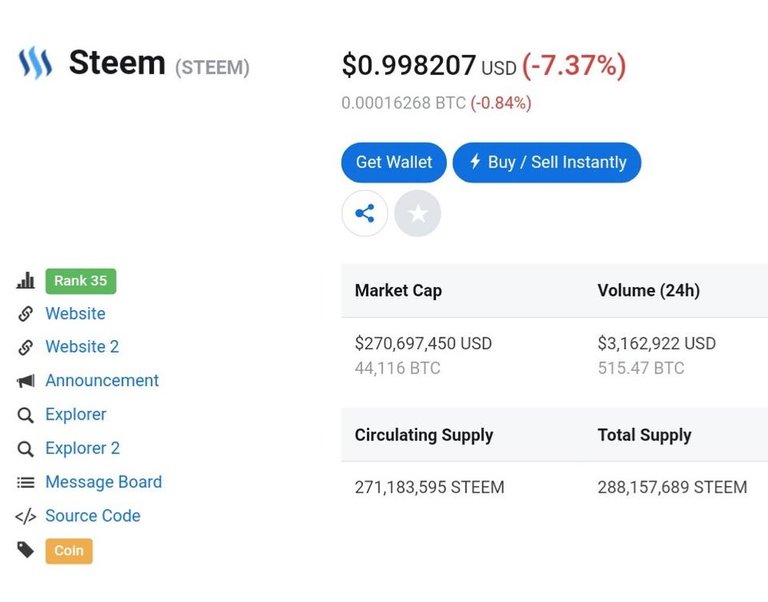Open the Source Code link
Screen dimensions: 768x602
pos(93,516)
